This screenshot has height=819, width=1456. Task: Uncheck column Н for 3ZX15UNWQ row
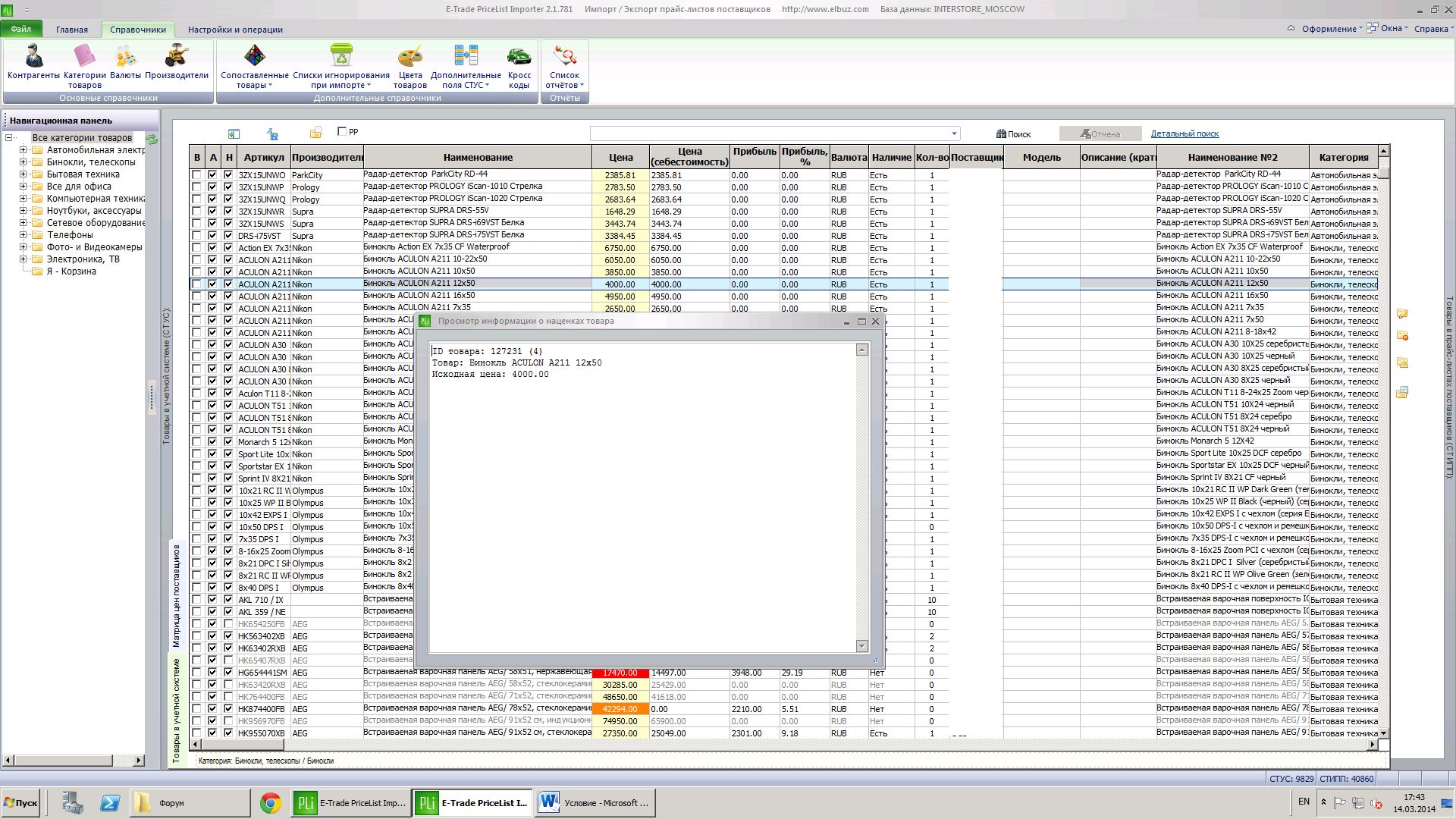228,199
